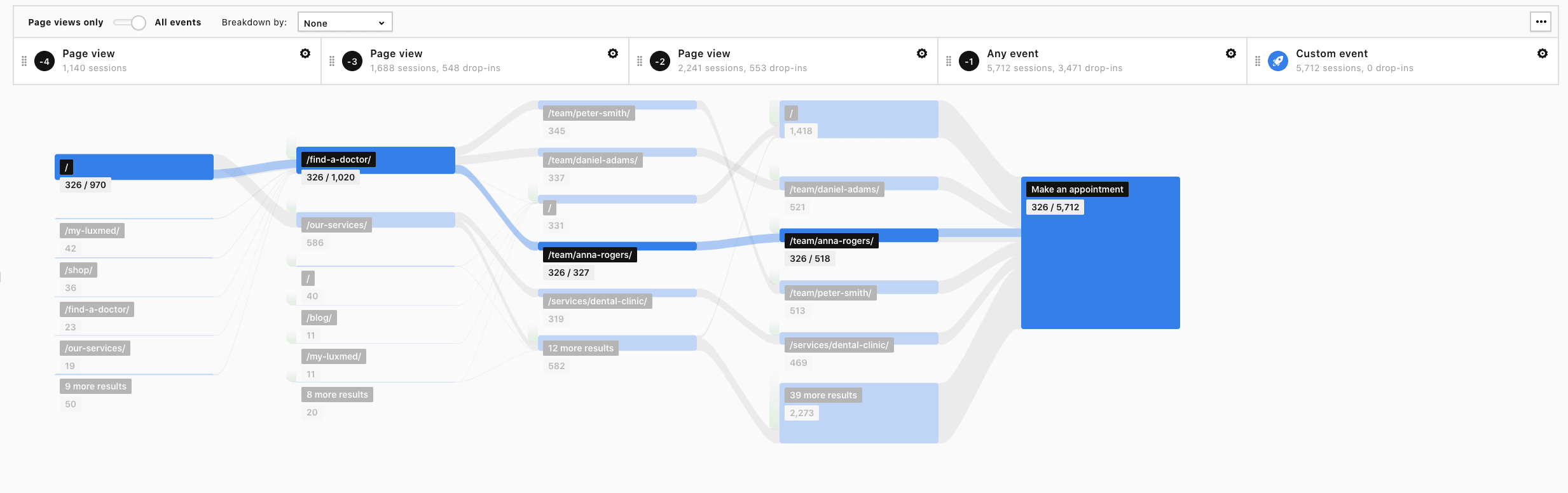Expand '12 more results' in step -2
This screenshot has height=493, width=1568.
point(581,348)
